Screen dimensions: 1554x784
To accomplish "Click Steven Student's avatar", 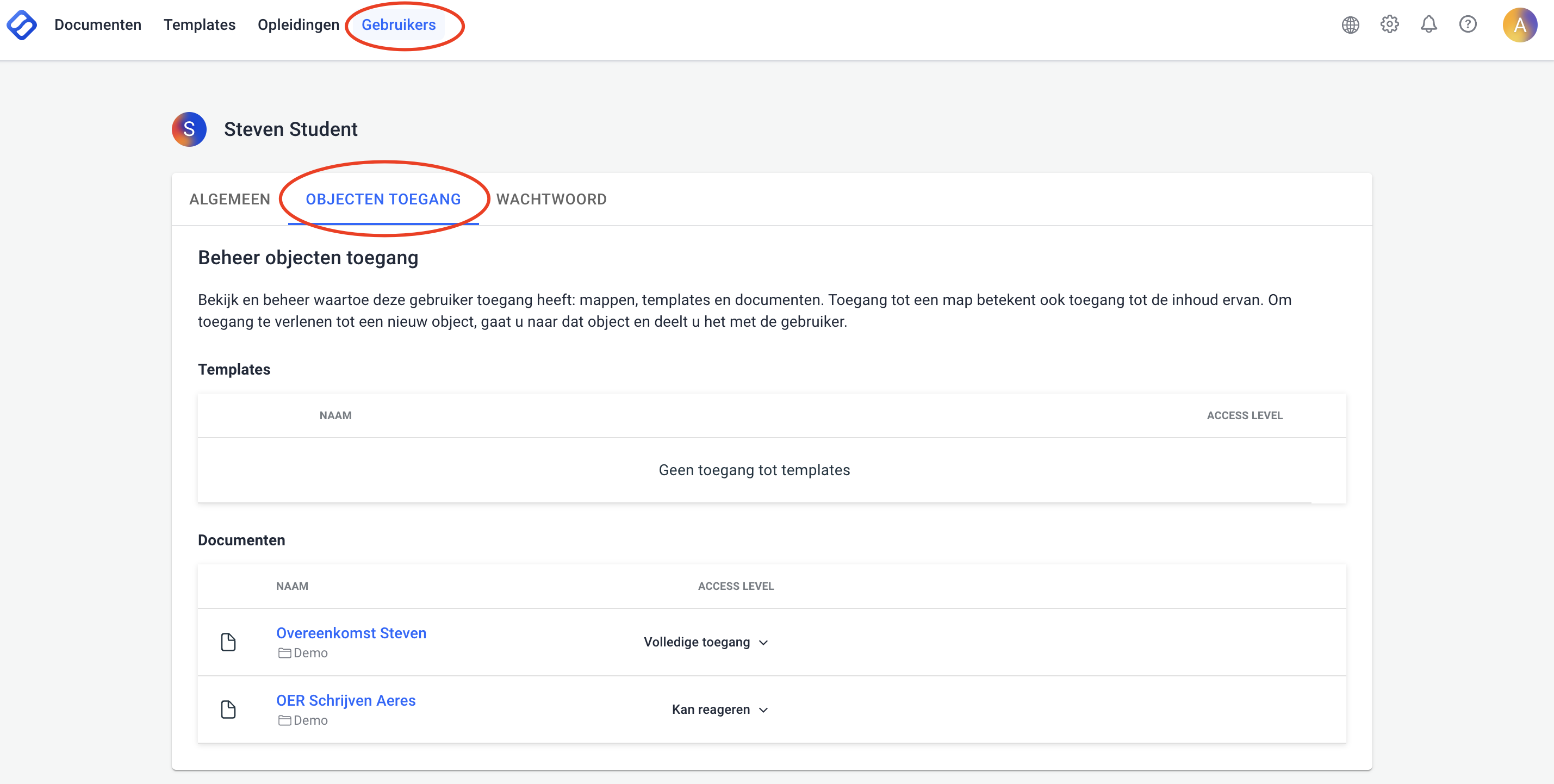I will (189, 129).
